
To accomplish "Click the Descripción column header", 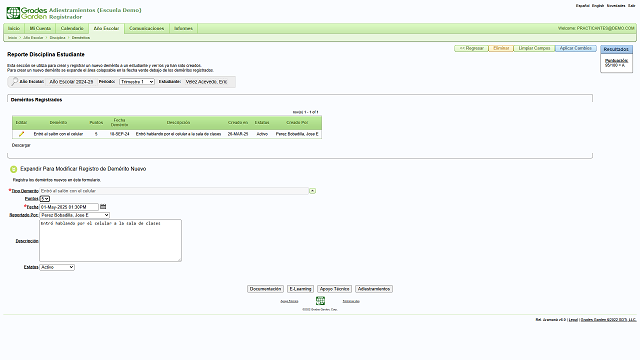I will tap(178, 122).
